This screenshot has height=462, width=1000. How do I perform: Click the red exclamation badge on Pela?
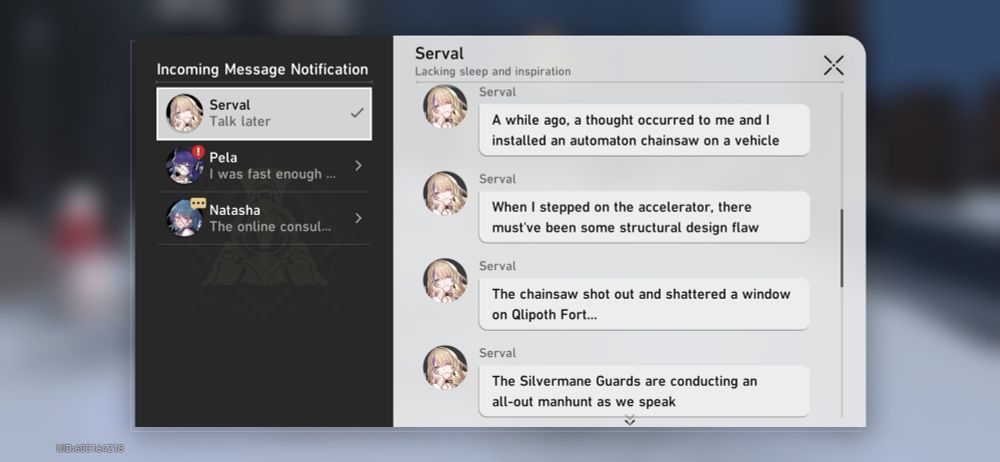[x=198, y=152]
